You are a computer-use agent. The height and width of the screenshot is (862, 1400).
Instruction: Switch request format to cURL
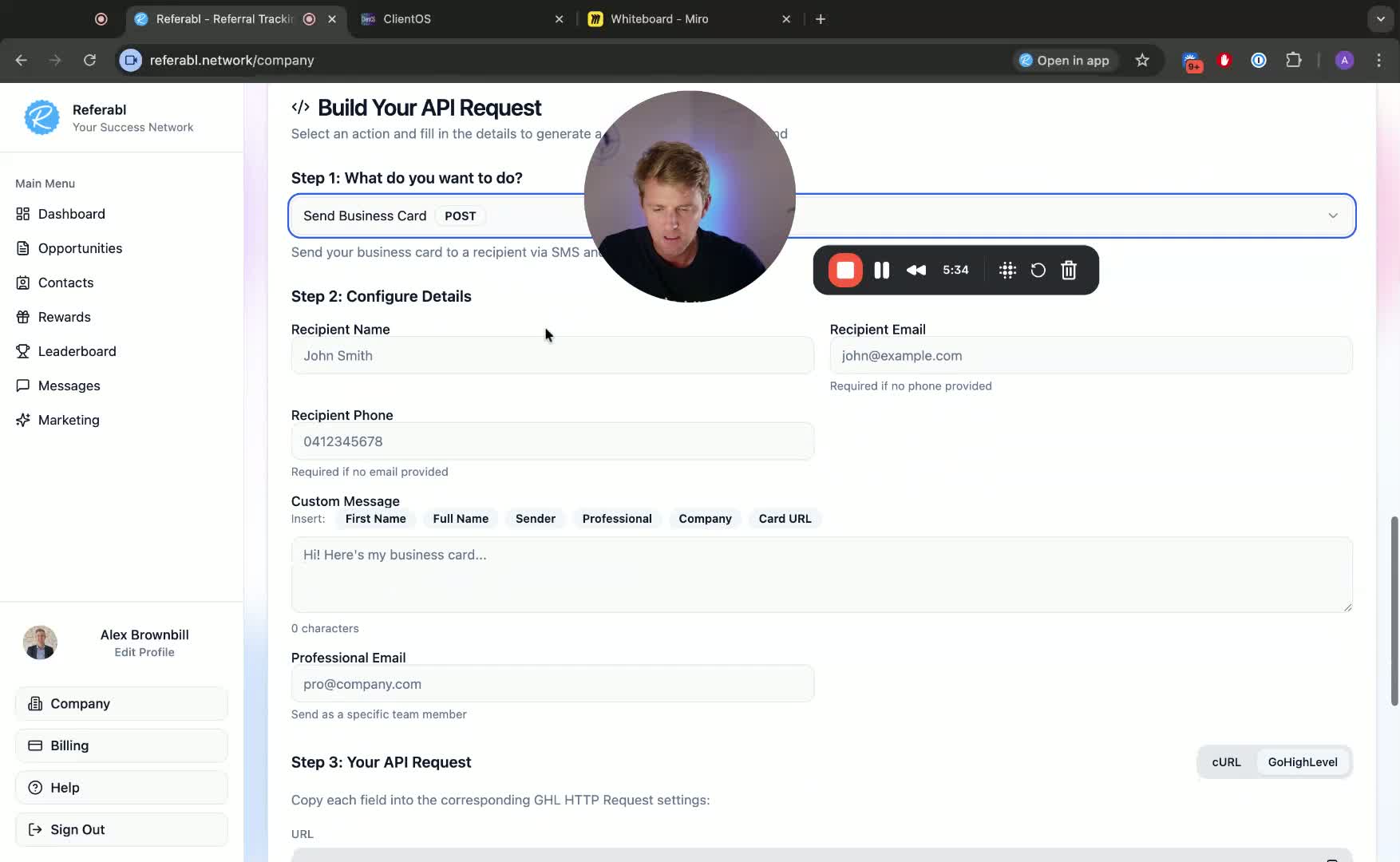tap(1226, 762)
